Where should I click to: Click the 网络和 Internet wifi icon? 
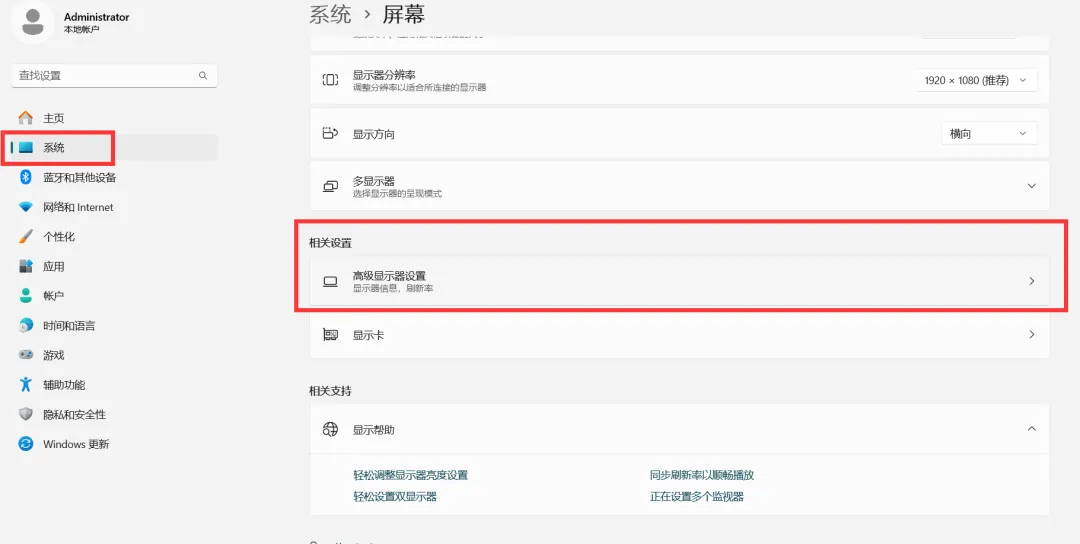pos(25,207)
